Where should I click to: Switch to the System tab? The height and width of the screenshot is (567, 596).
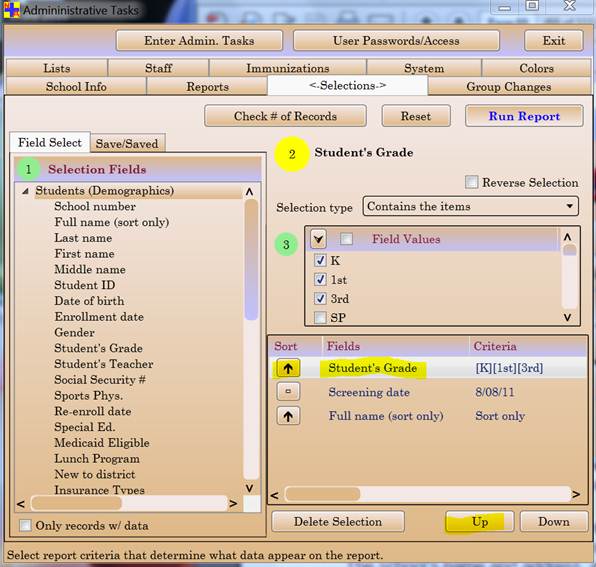tap(424, 68)
